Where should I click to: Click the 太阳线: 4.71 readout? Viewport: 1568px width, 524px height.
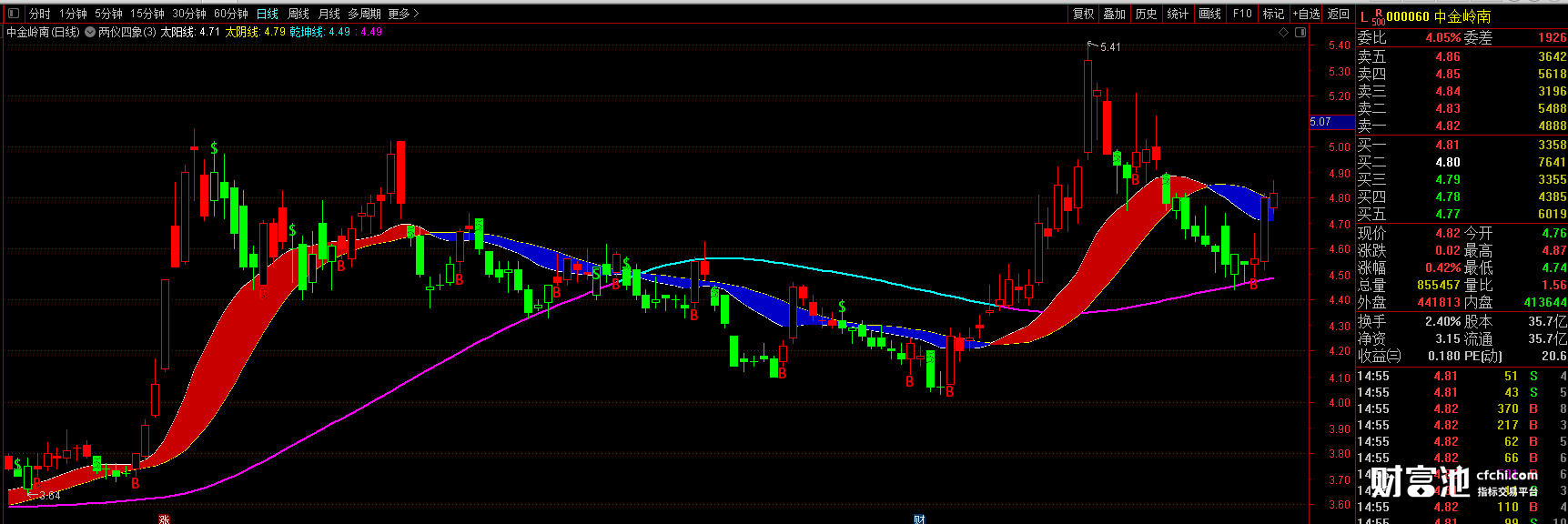[191, 32]
